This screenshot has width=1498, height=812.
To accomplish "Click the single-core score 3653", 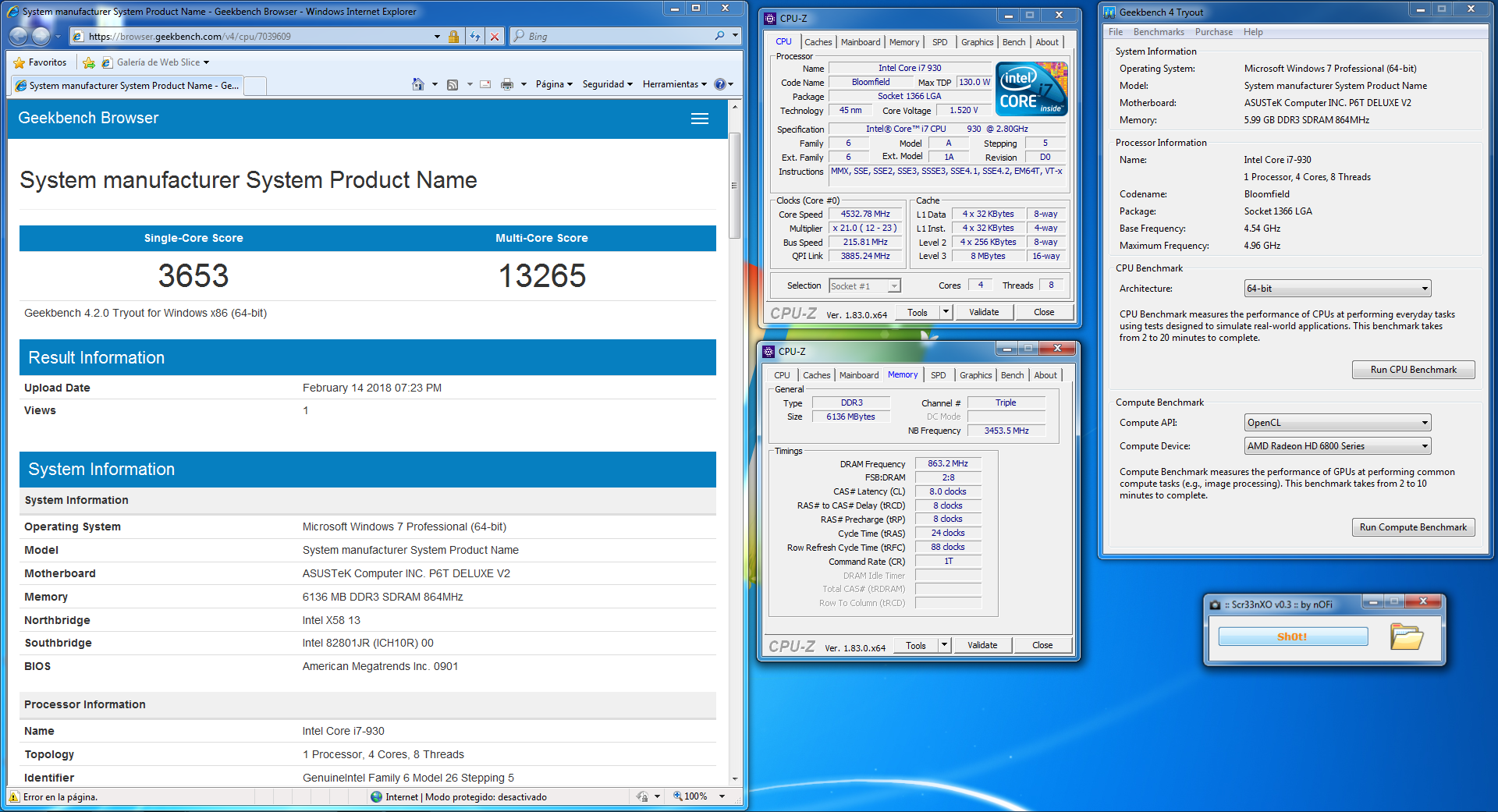I will pyautogui.click(x=193, y=275).
